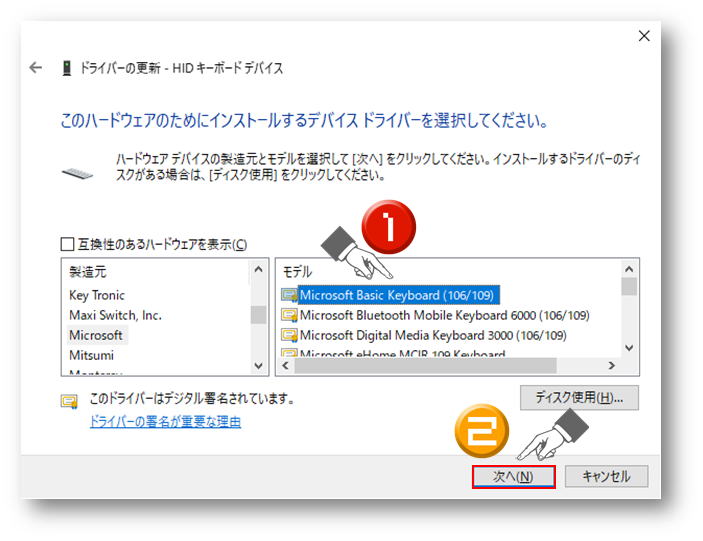Click model list scroll down arrow
703x541 pixels.
point(629,348)
